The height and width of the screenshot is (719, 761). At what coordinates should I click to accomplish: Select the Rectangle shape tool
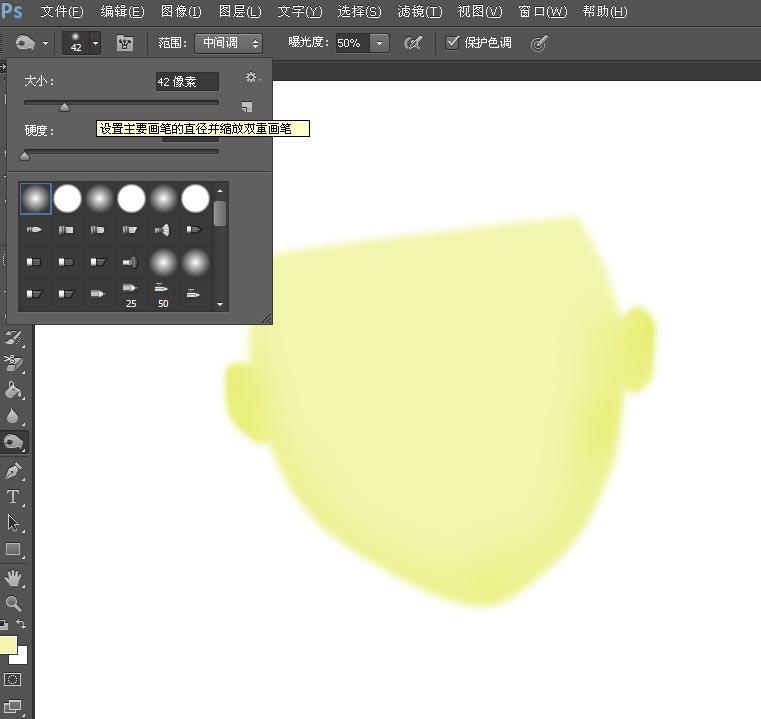click(x=13, y=550)
